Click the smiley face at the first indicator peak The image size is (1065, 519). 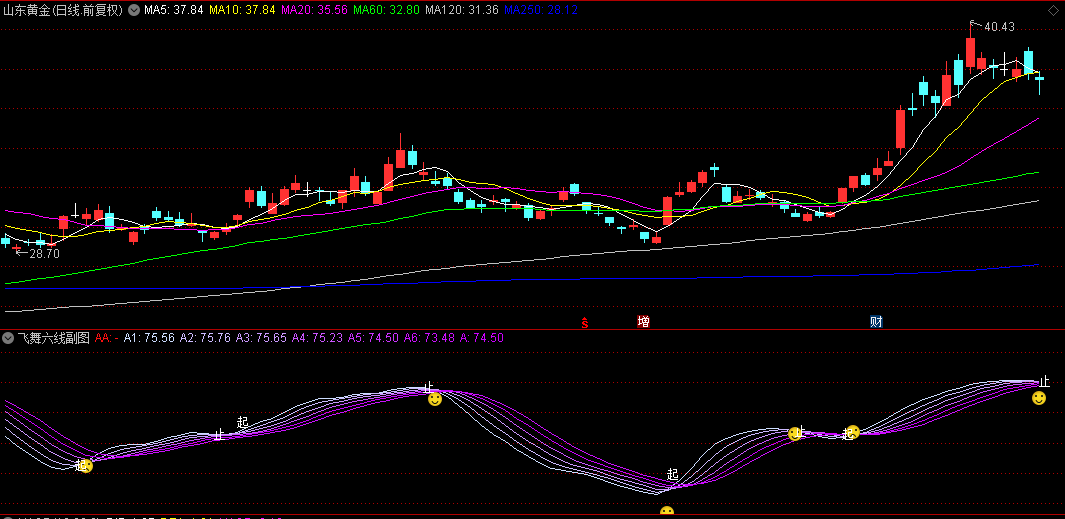click(x=435, y=399)
